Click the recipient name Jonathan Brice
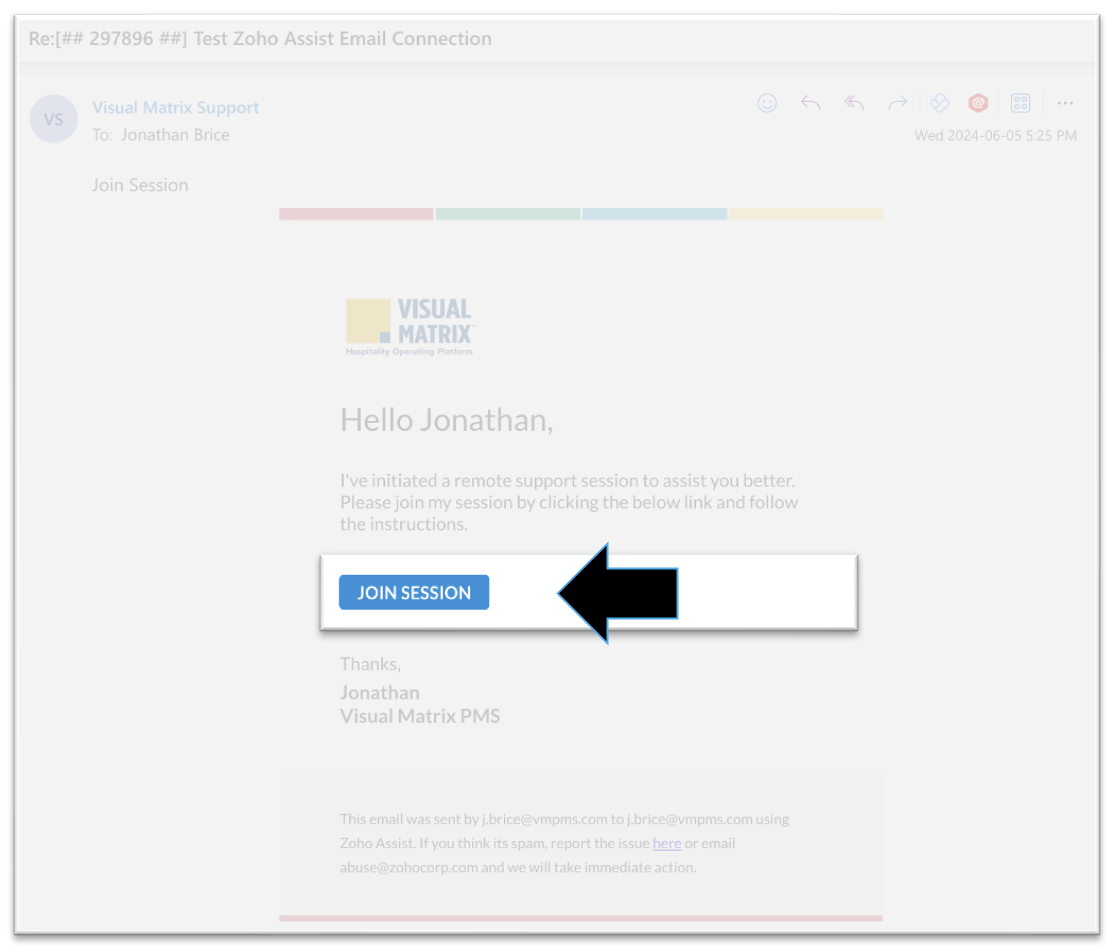 tap(175, 134)
